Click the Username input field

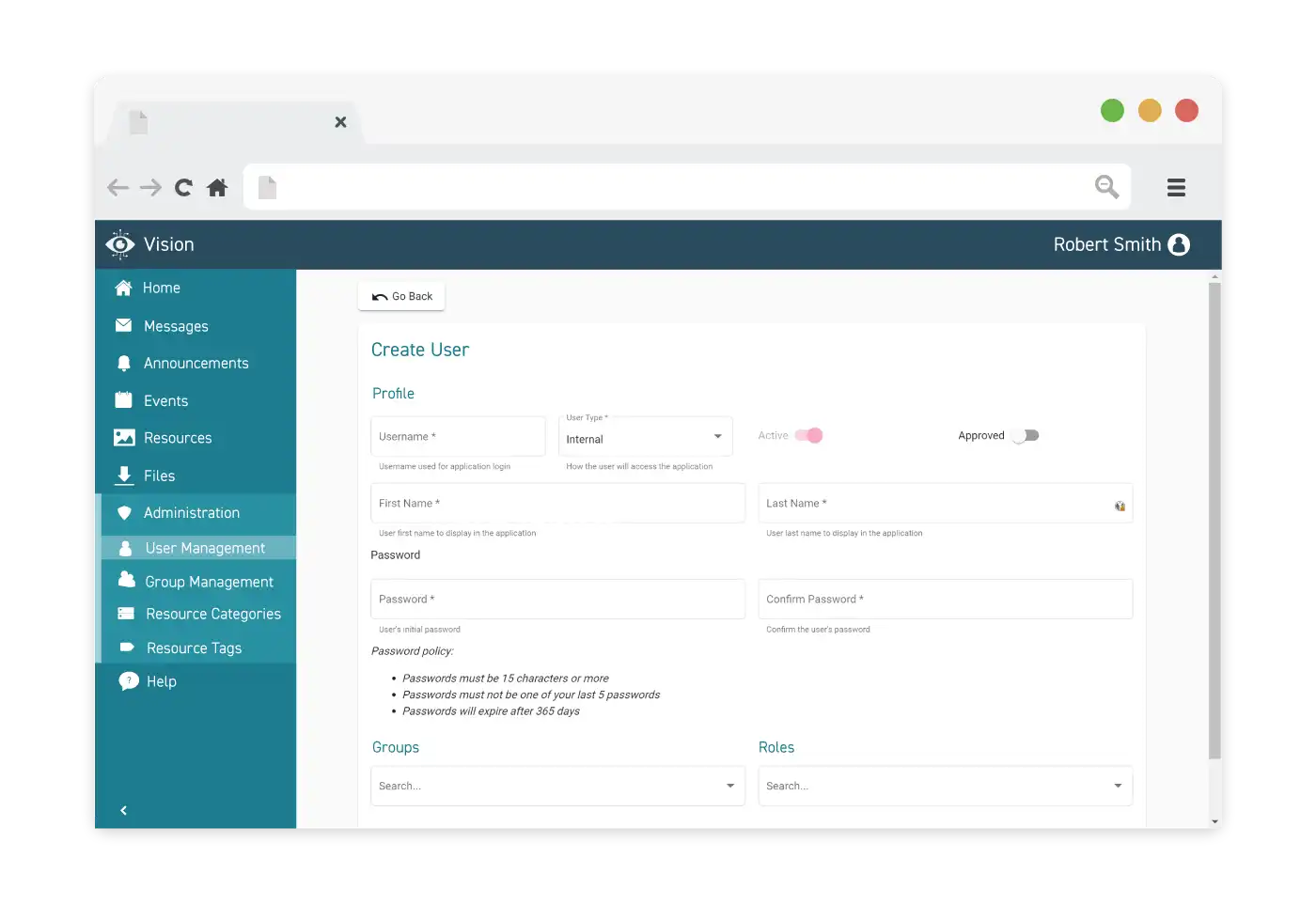(458, 437)
